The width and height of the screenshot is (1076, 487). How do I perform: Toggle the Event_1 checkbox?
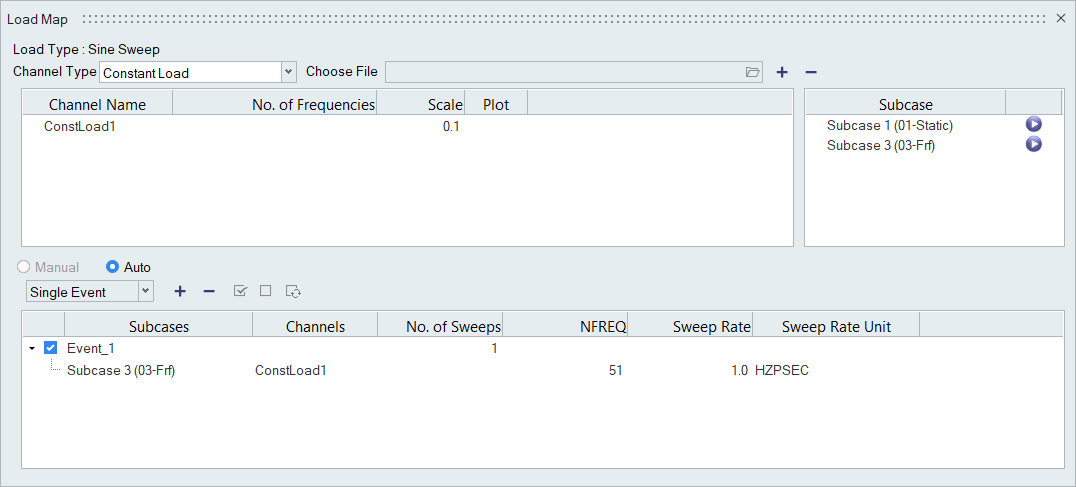51,349
